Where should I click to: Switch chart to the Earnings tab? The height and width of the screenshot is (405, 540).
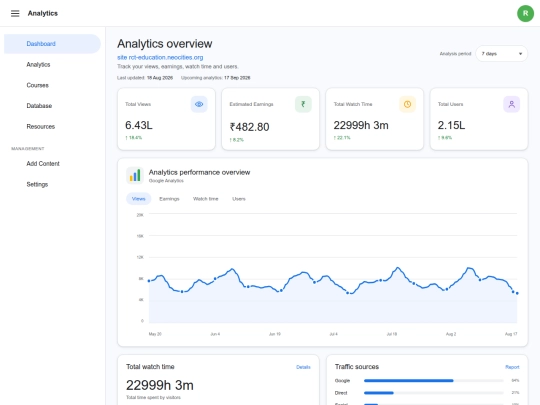(169, 199)
